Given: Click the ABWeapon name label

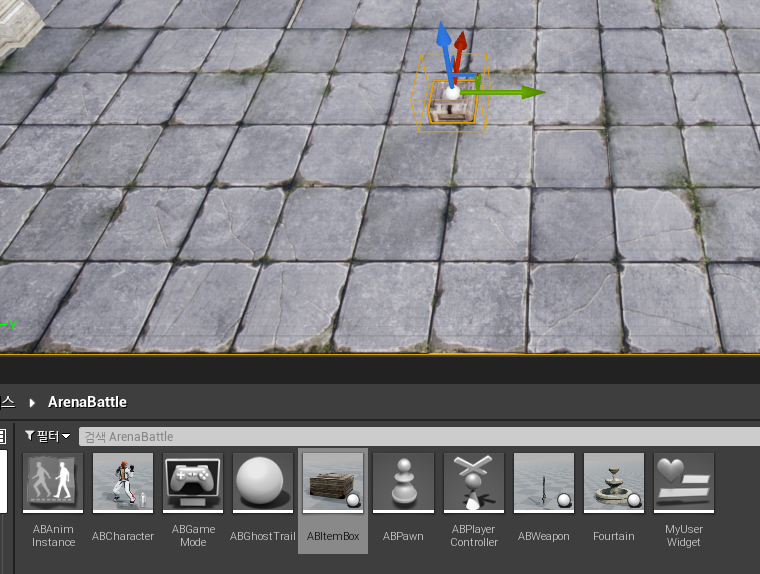Looking at the screenshot, I should coord(544,536).
